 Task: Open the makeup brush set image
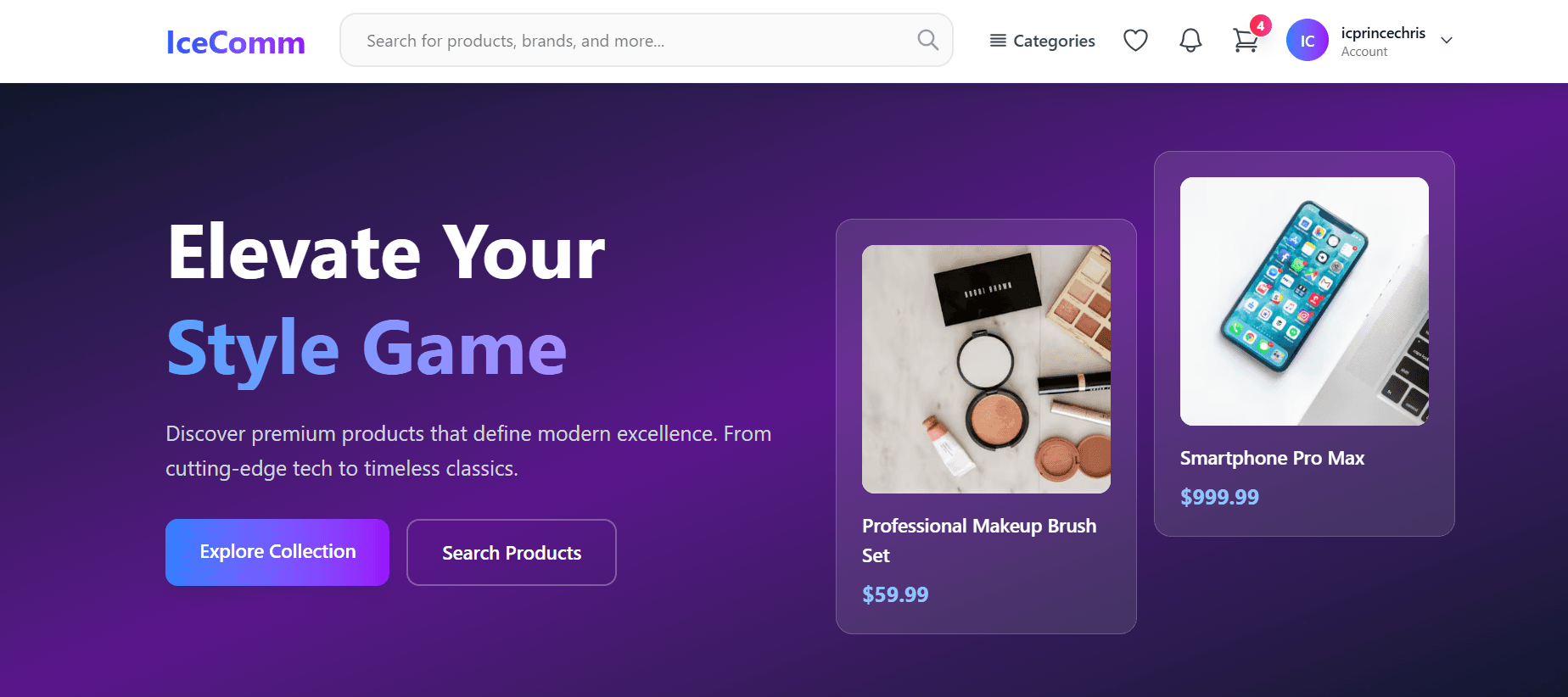click(986, 369)
